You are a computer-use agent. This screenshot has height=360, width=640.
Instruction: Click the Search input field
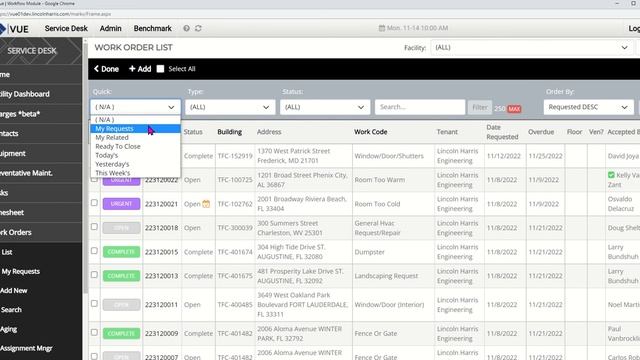point(420,107)
